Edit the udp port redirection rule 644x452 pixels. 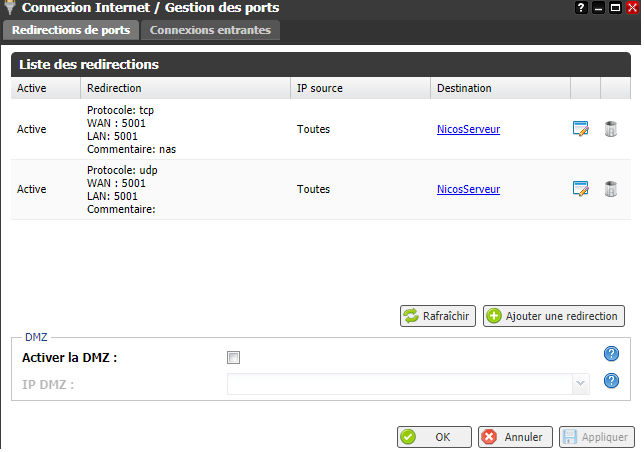(x=580, y=188)
